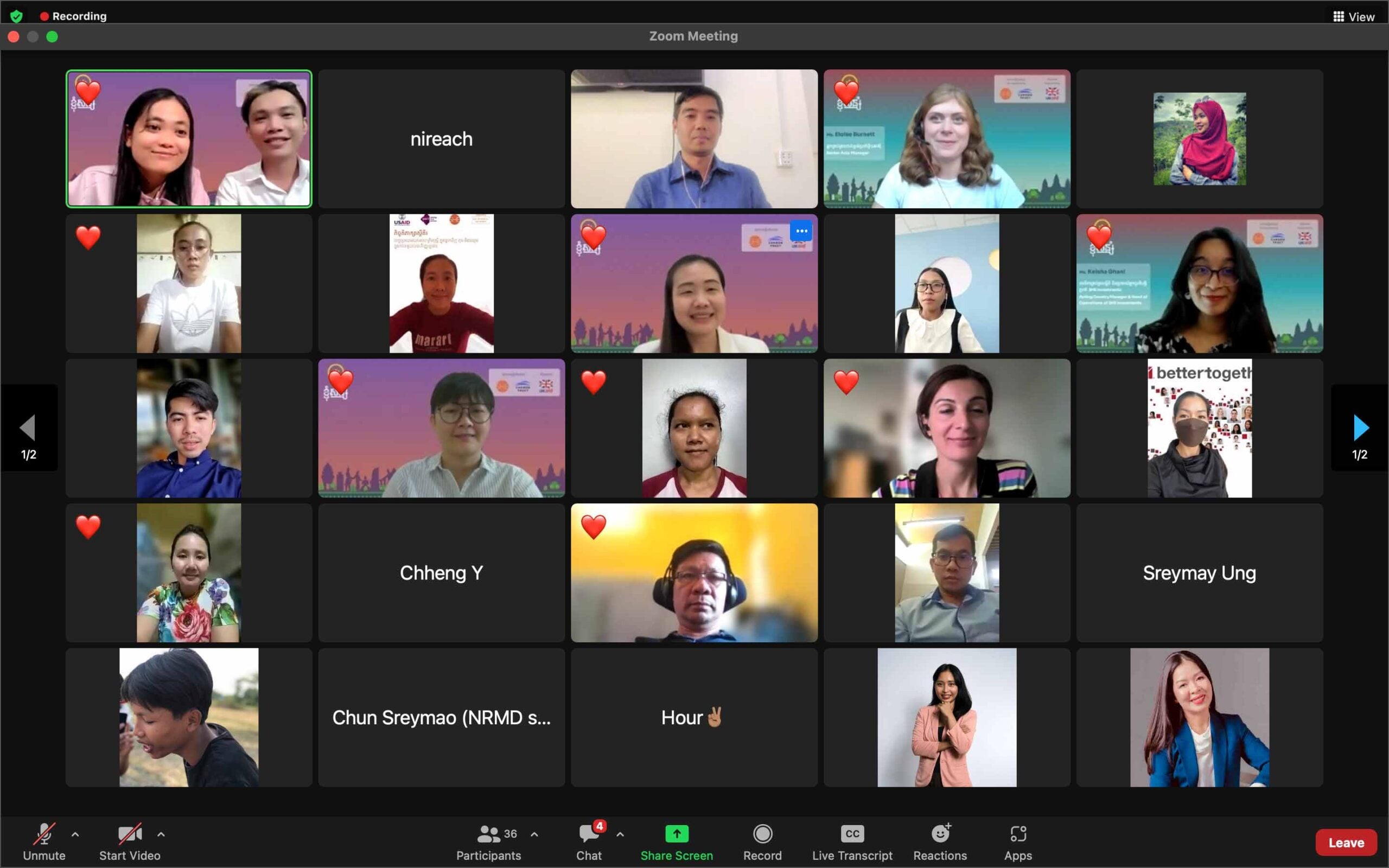The height and width of the screenshot is (868, 1389).
Task: Select tile of woman in blue blazer
Action: (x=1200, y=718)
